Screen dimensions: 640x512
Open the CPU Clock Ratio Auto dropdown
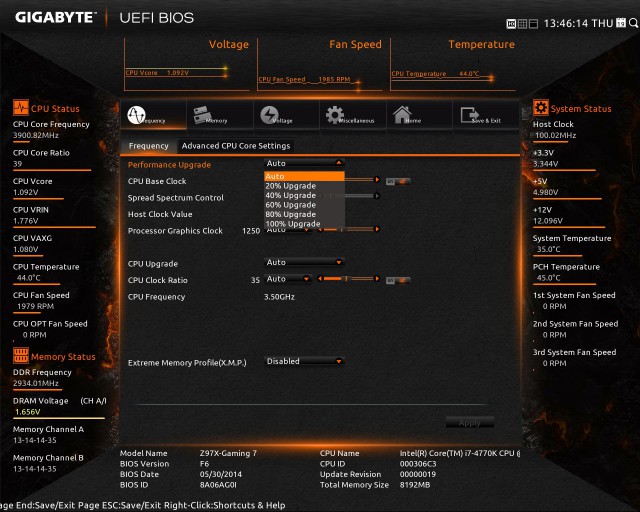click(x=288, y=279)
